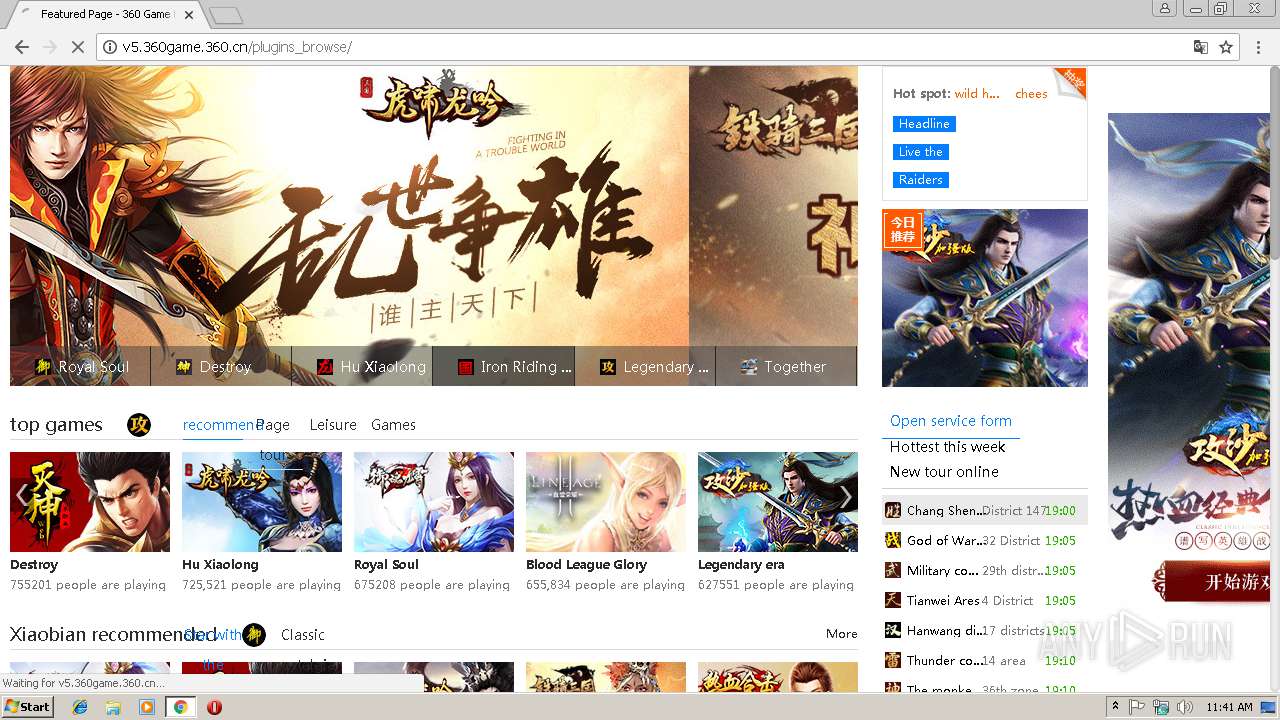Click the round icon beside top games

click(139, 425)
